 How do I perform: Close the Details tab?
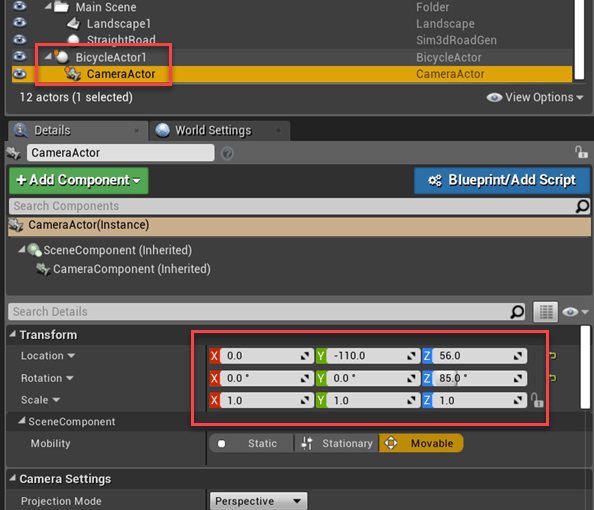136,130
